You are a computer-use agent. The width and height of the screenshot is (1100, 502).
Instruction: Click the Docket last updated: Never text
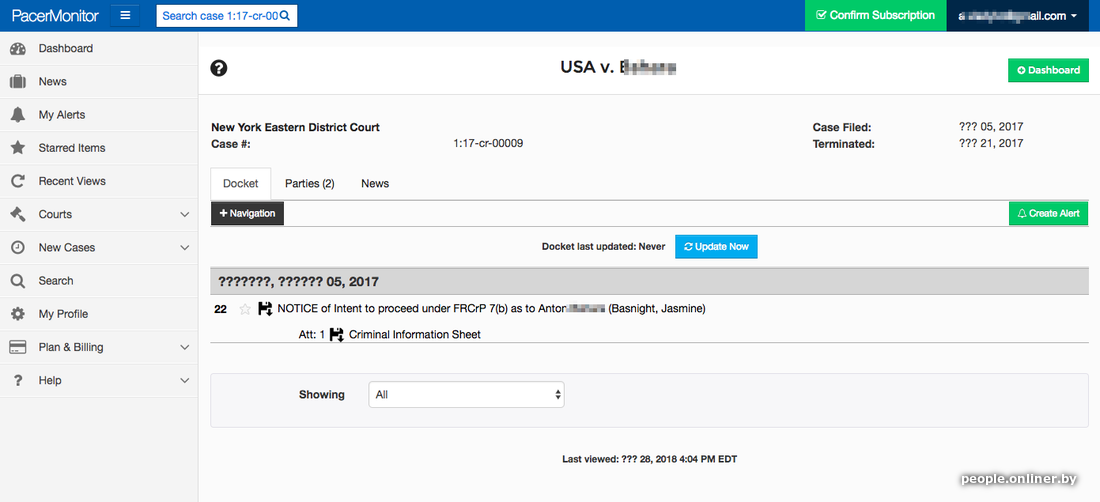(x=603, y=247)
